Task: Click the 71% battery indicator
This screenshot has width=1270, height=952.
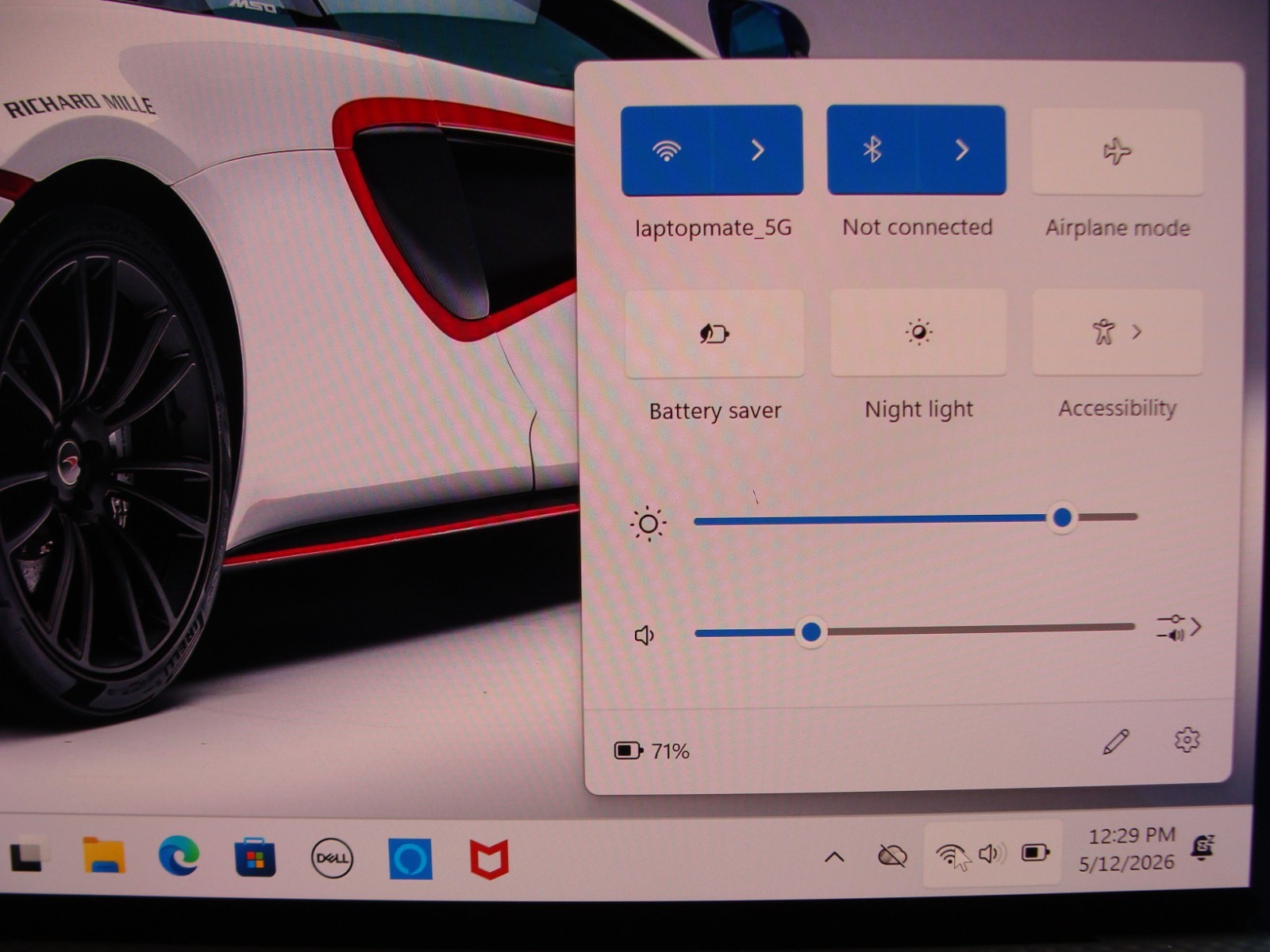Action: coord(652,750)
